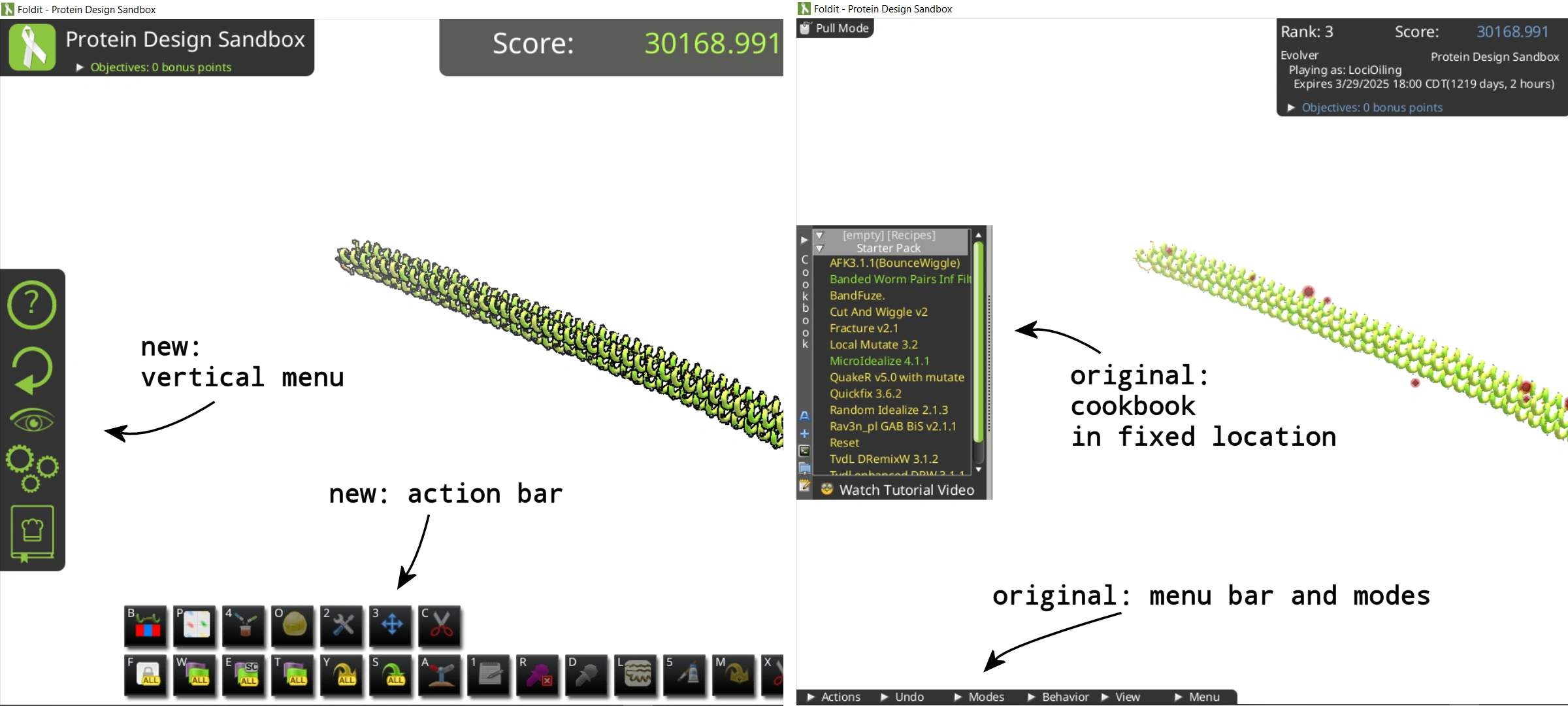Collapse the [empty] [Recipes] group
1568x706 pixels.
(819, 235)
